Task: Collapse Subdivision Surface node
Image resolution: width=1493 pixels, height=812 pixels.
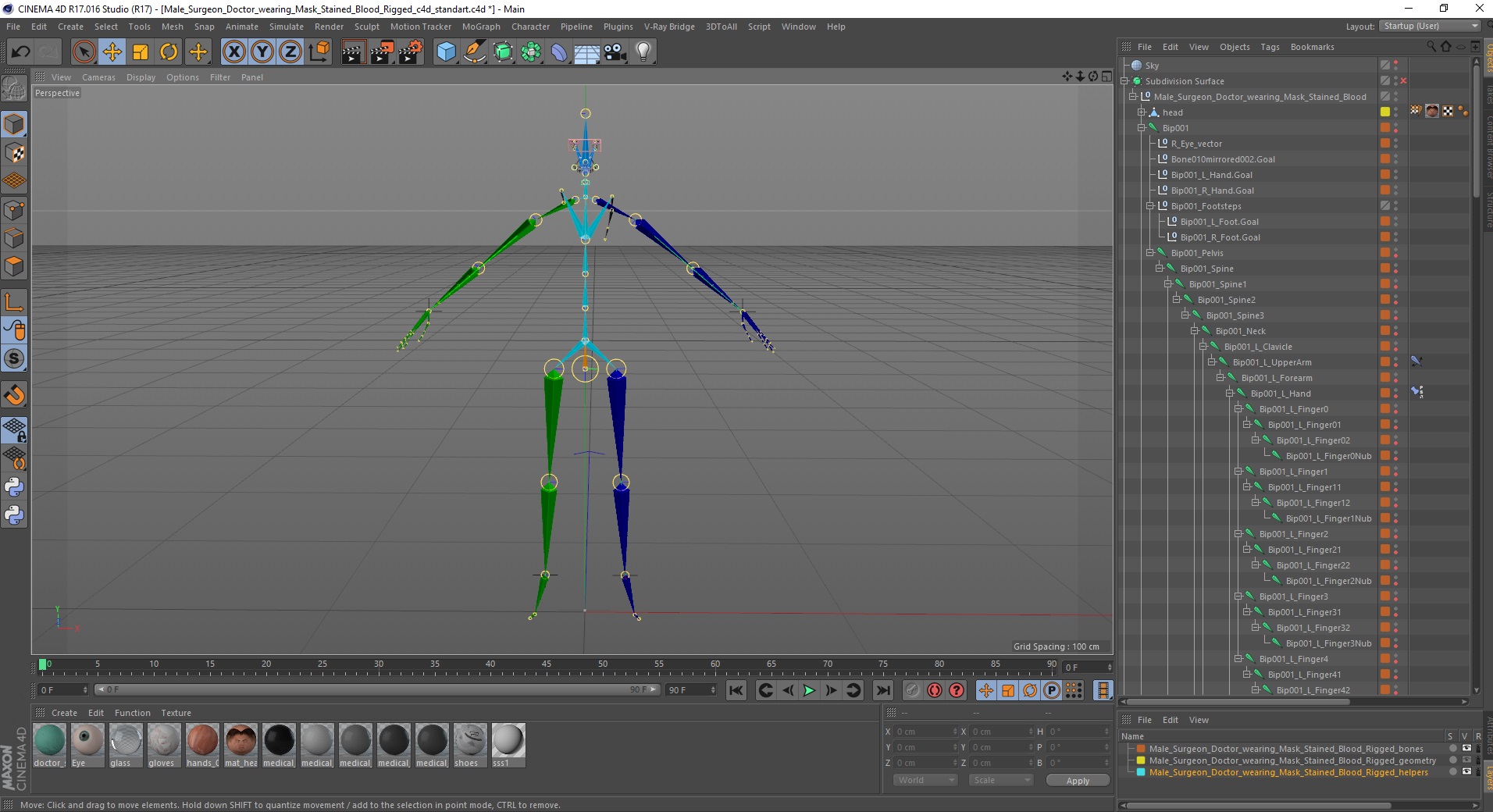Action: point(1125,81)
